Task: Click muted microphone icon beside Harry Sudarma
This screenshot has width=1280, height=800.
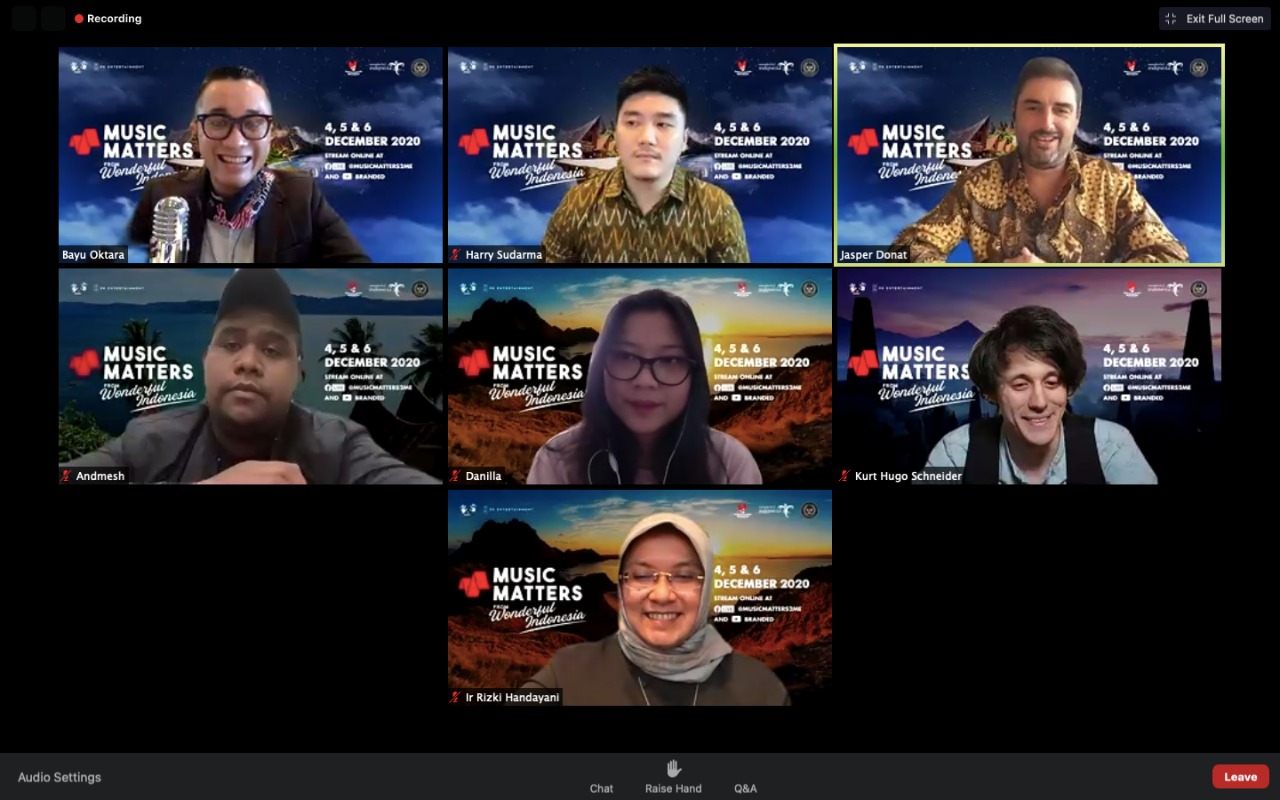Action: click(x=456, y=255)
